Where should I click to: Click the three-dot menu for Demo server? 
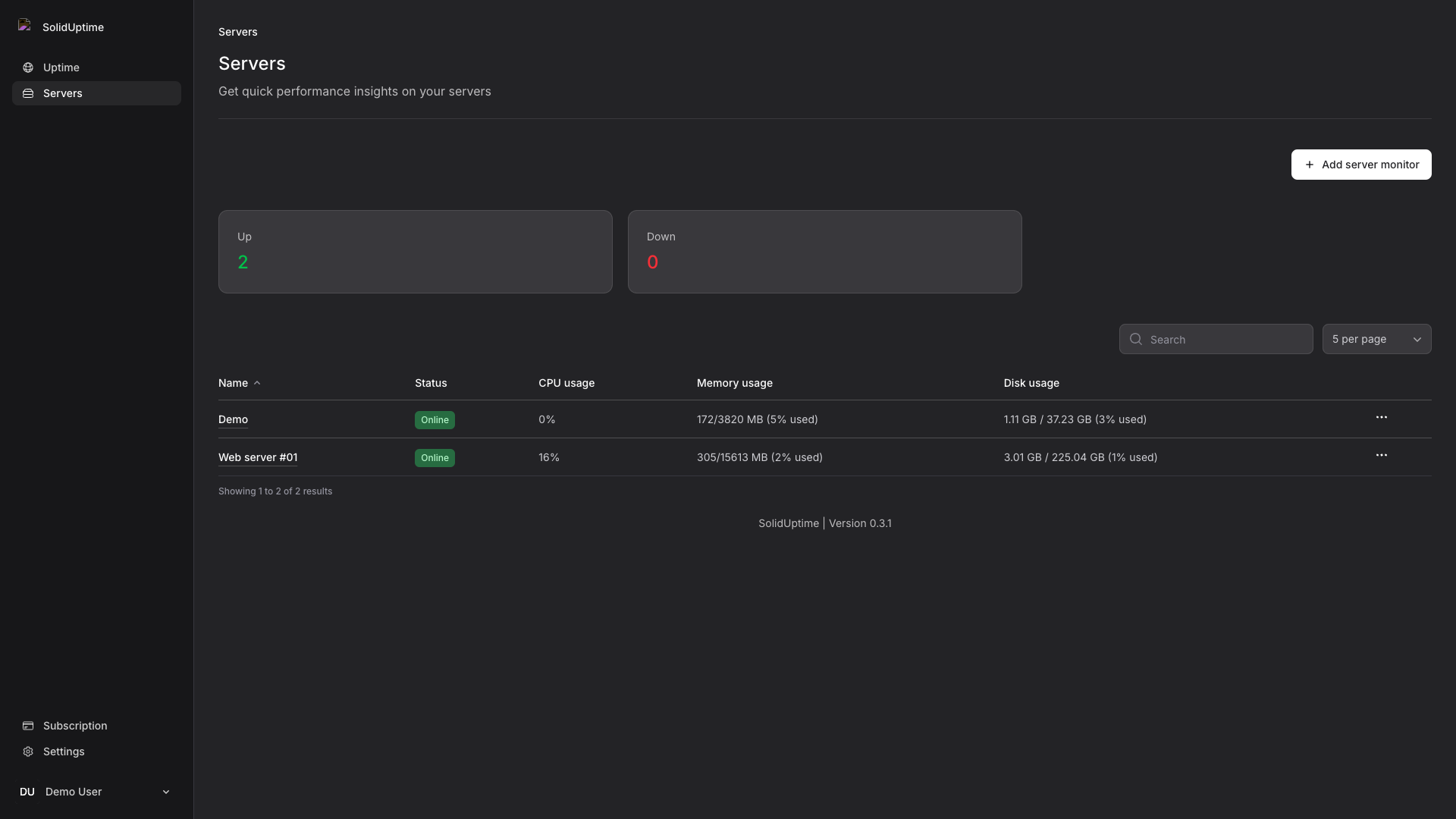(1381, 419)
